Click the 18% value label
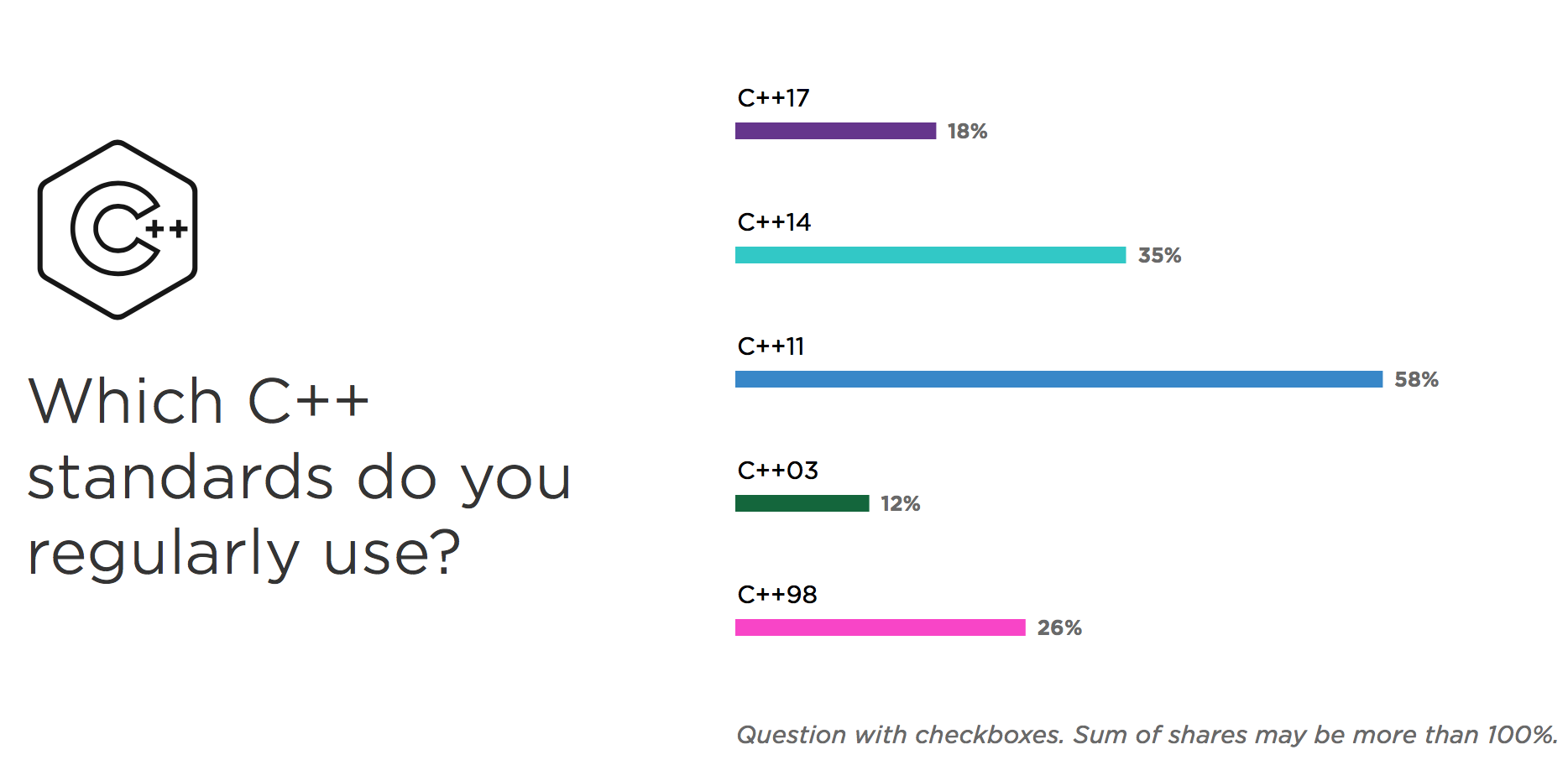 click(967, 132)
